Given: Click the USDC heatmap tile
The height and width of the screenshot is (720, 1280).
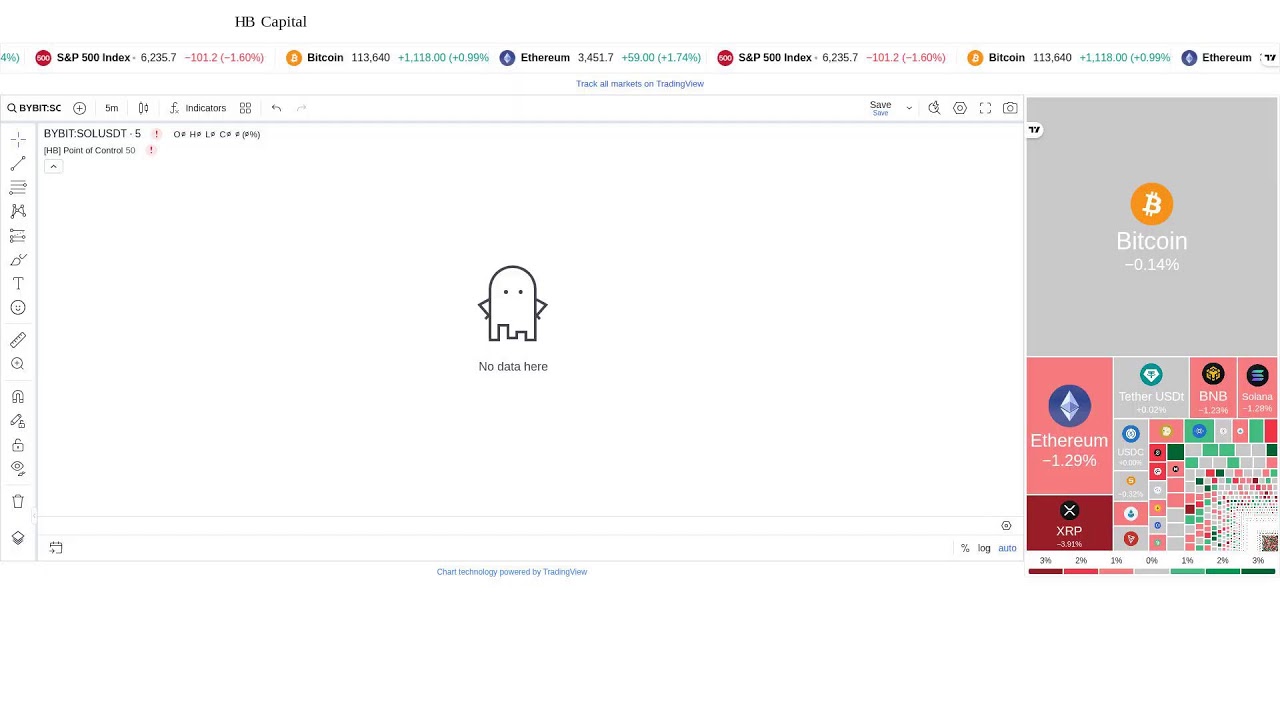Looking at the screenshot, I should (x=1130, y=444).
